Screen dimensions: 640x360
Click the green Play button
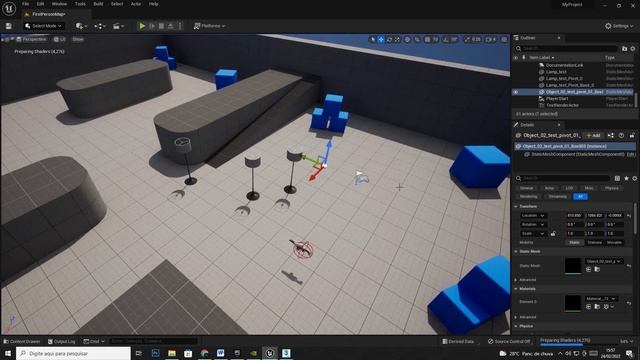(142, 26)
